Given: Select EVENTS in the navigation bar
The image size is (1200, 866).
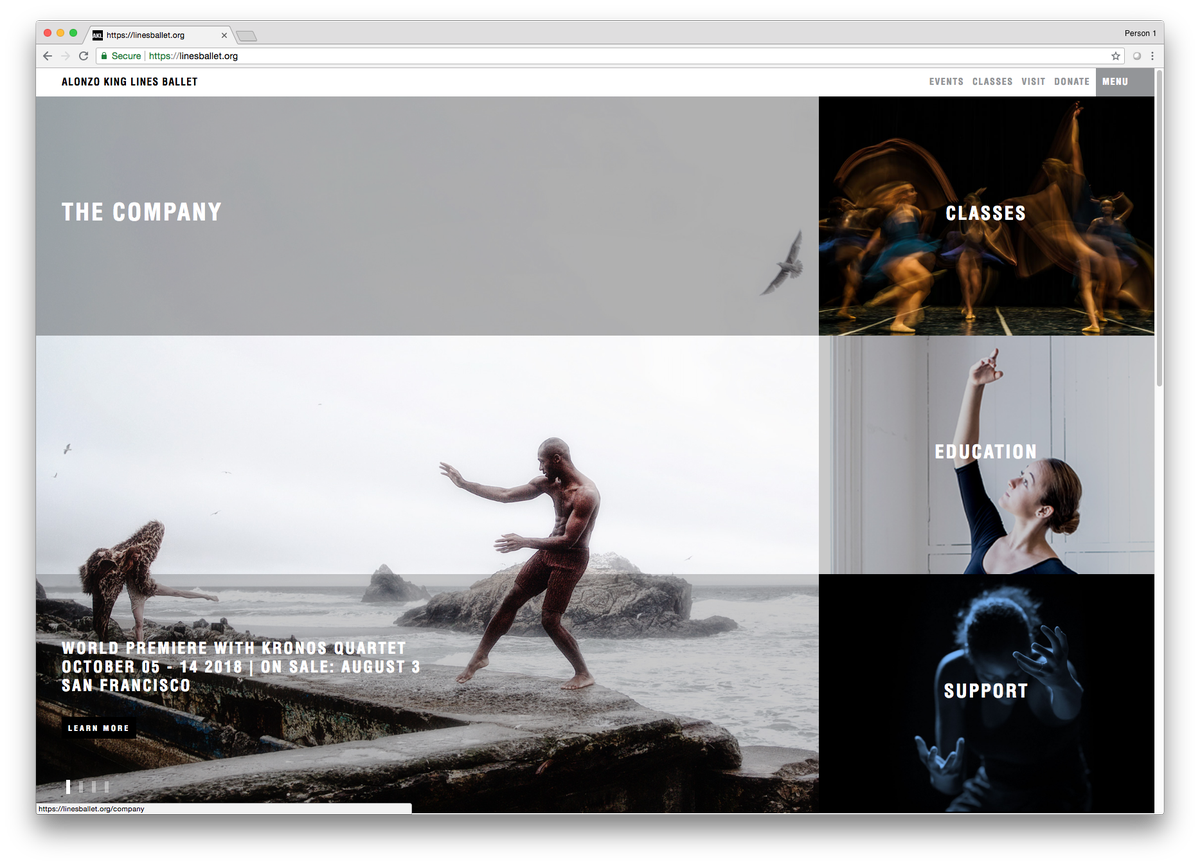Looking at the screenshot, I should pos(946,81).
